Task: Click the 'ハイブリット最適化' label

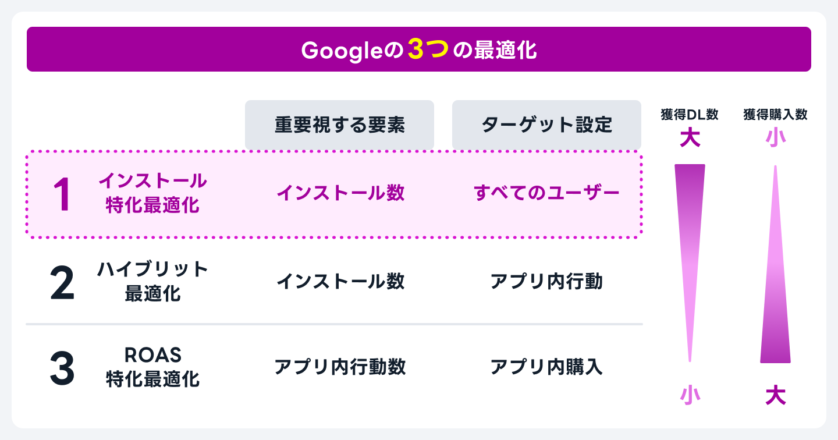Action: coord(152,281)
